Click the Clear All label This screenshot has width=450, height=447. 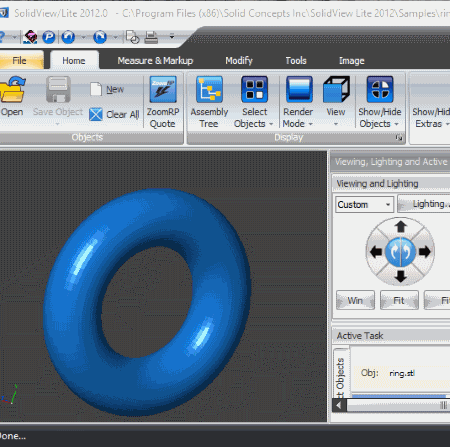pos(123,114)
